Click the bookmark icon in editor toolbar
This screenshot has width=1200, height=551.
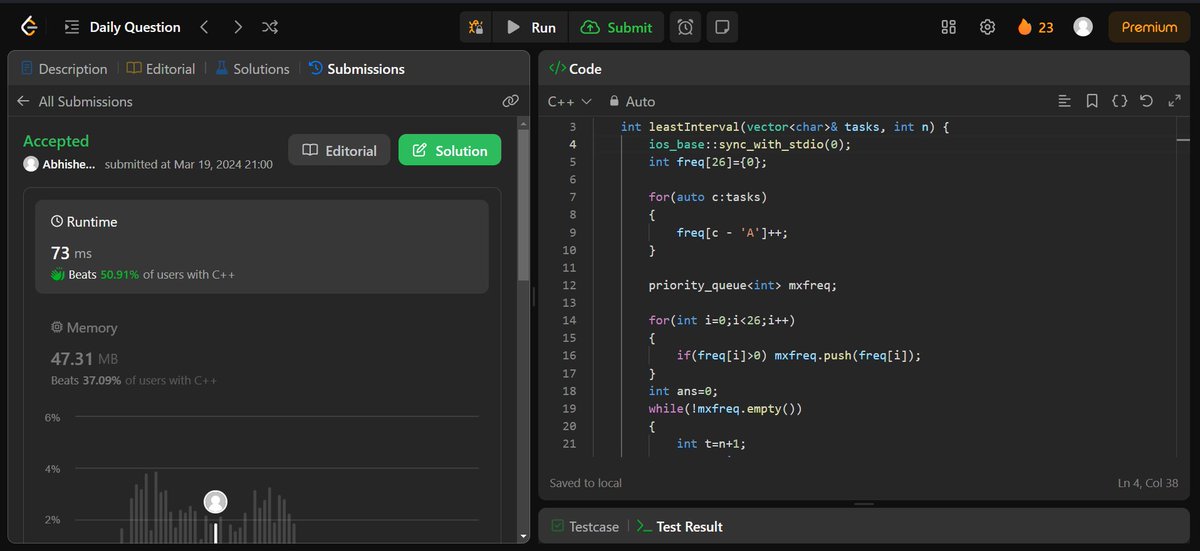1092,101
